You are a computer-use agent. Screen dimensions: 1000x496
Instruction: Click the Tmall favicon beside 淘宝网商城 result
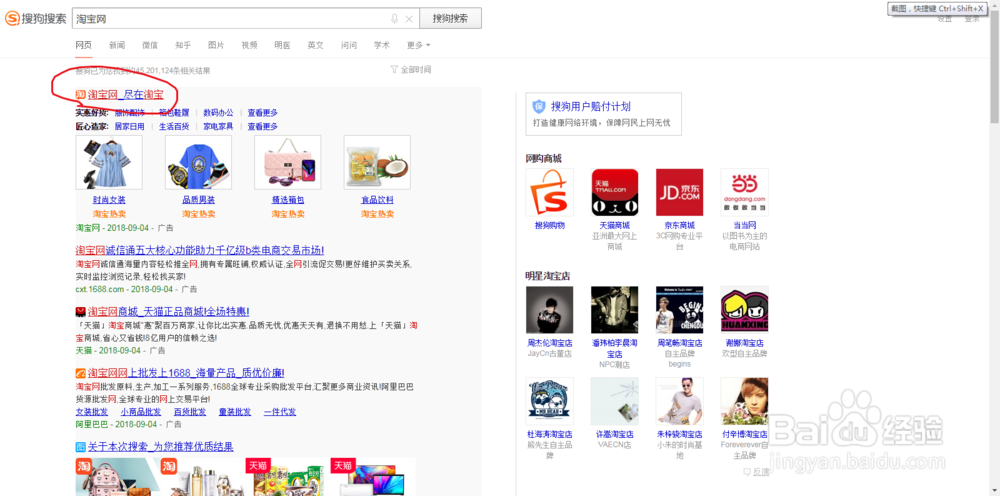click(80, 312)
